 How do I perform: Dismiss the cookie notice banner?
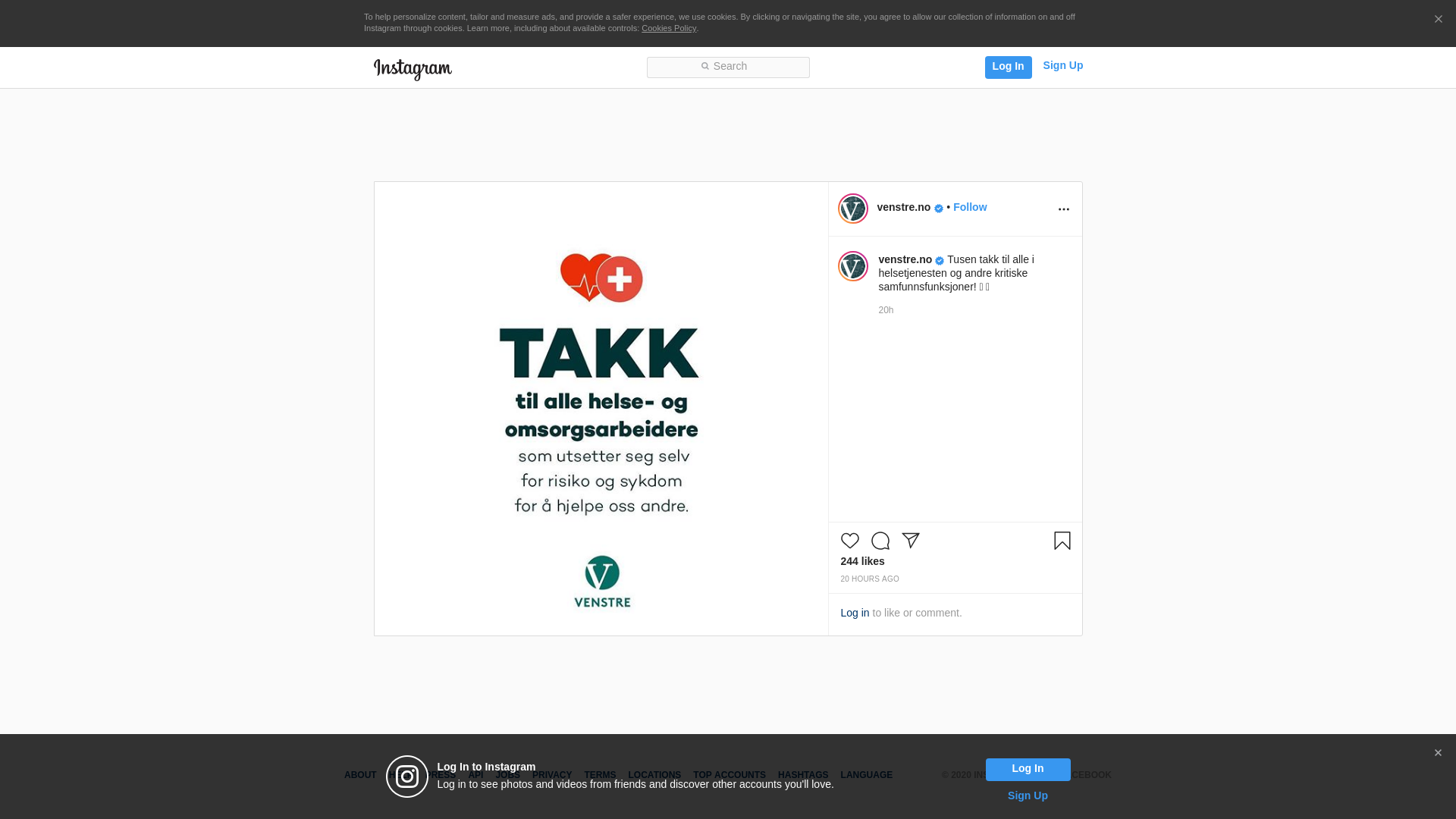pyautogui.click(x=1438, y=20)
